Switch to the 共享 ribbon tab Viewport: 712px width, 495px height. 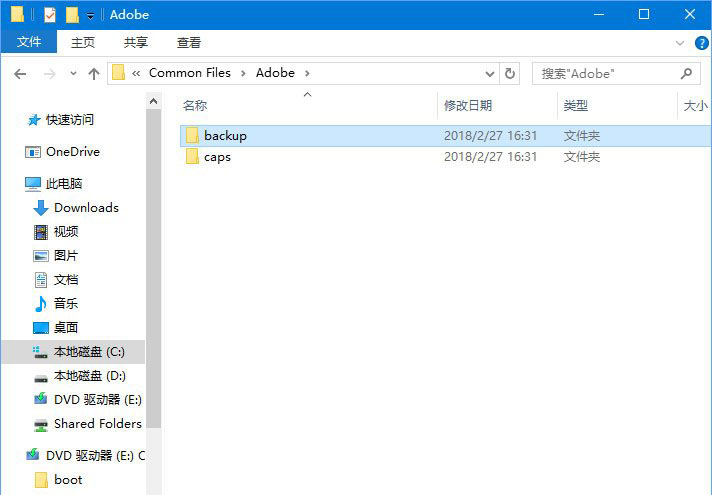click(136, 42)
